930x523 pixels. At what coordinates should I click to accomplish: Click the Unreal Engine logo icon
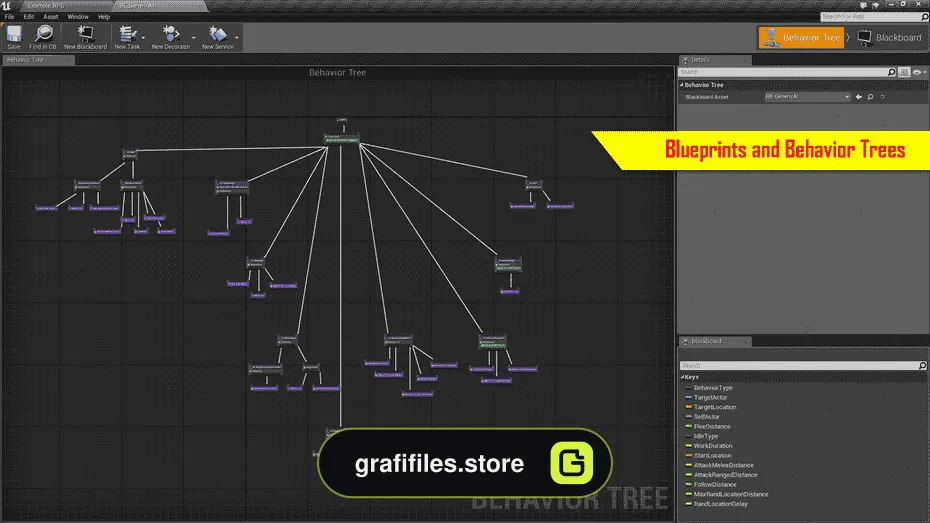(x=6, y=5)
